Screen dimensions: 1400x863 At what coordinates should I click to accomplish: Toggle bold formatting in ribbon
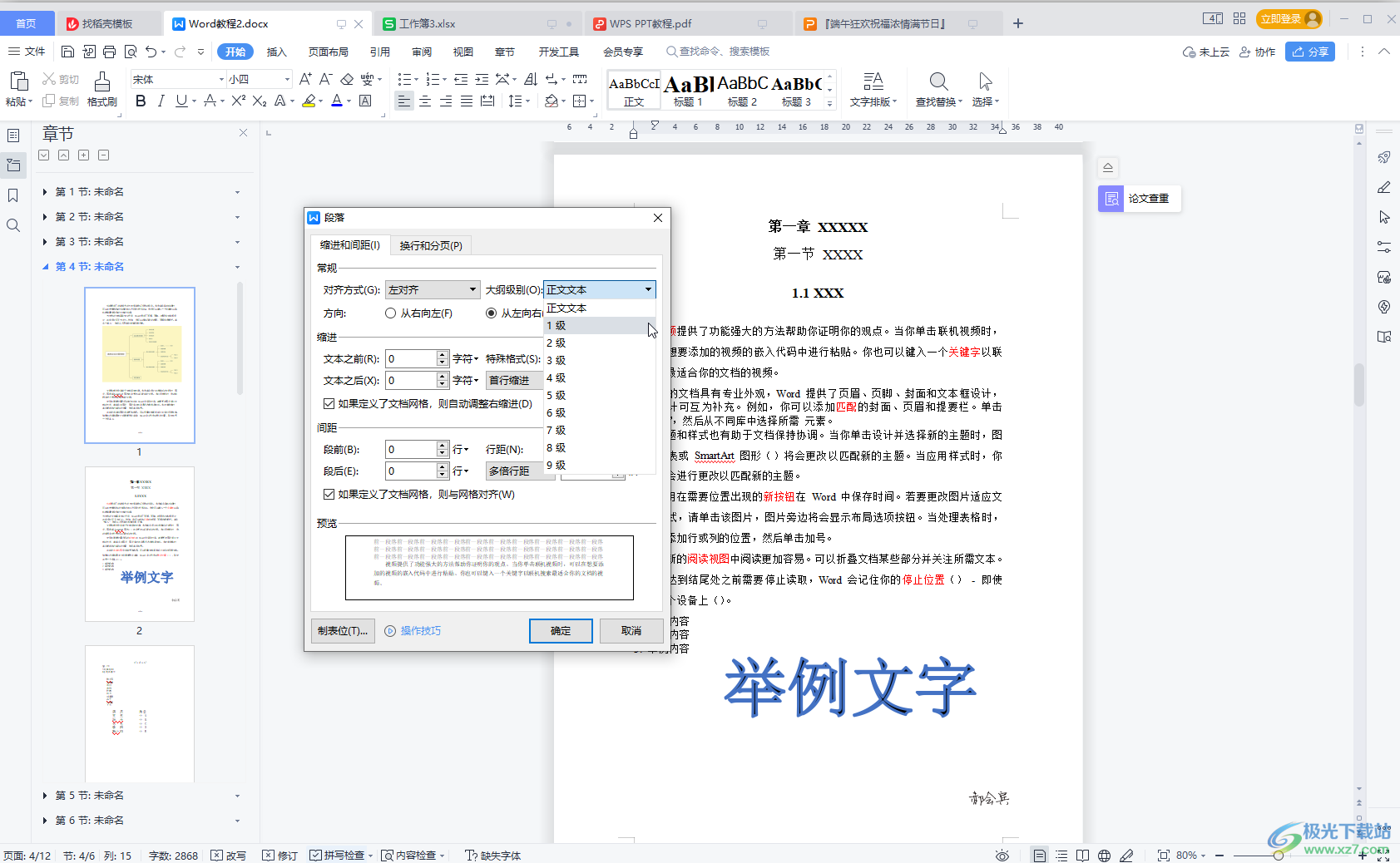click(141, 101)
